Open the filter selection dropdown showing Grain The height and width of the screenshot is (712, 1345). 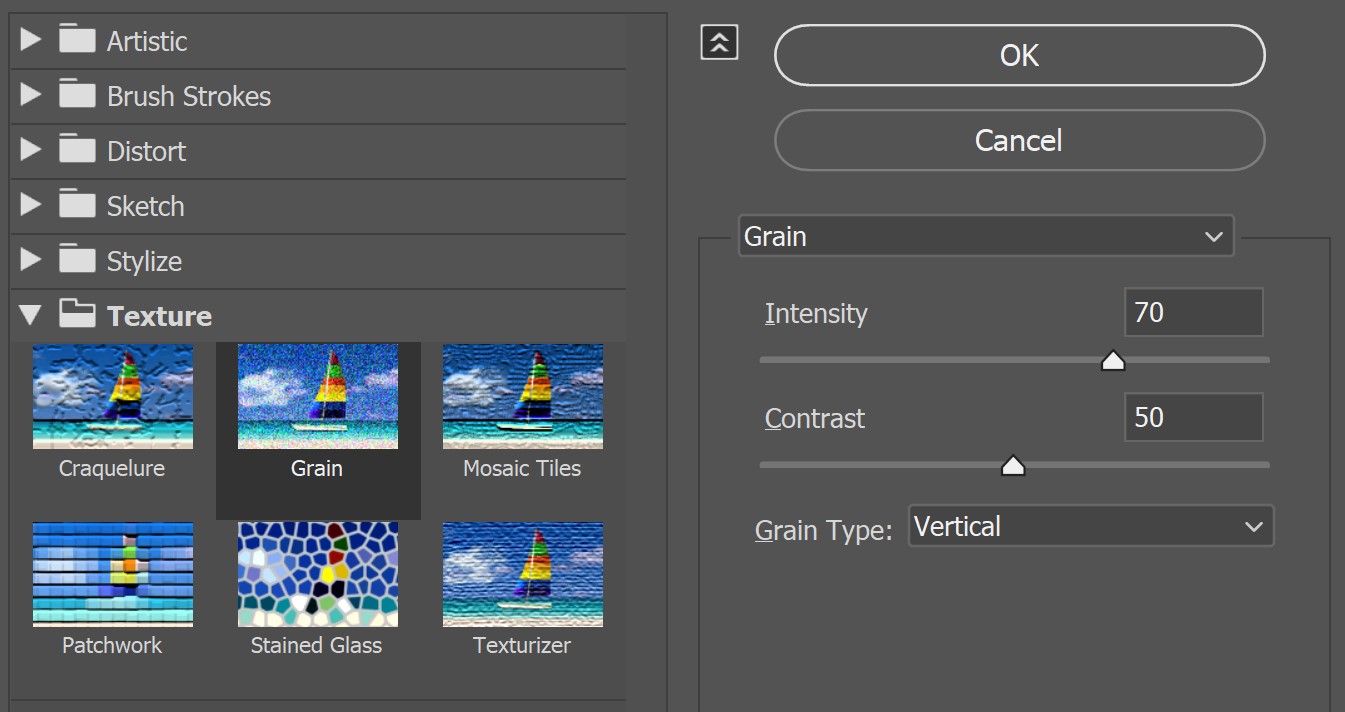click(985, 236)
